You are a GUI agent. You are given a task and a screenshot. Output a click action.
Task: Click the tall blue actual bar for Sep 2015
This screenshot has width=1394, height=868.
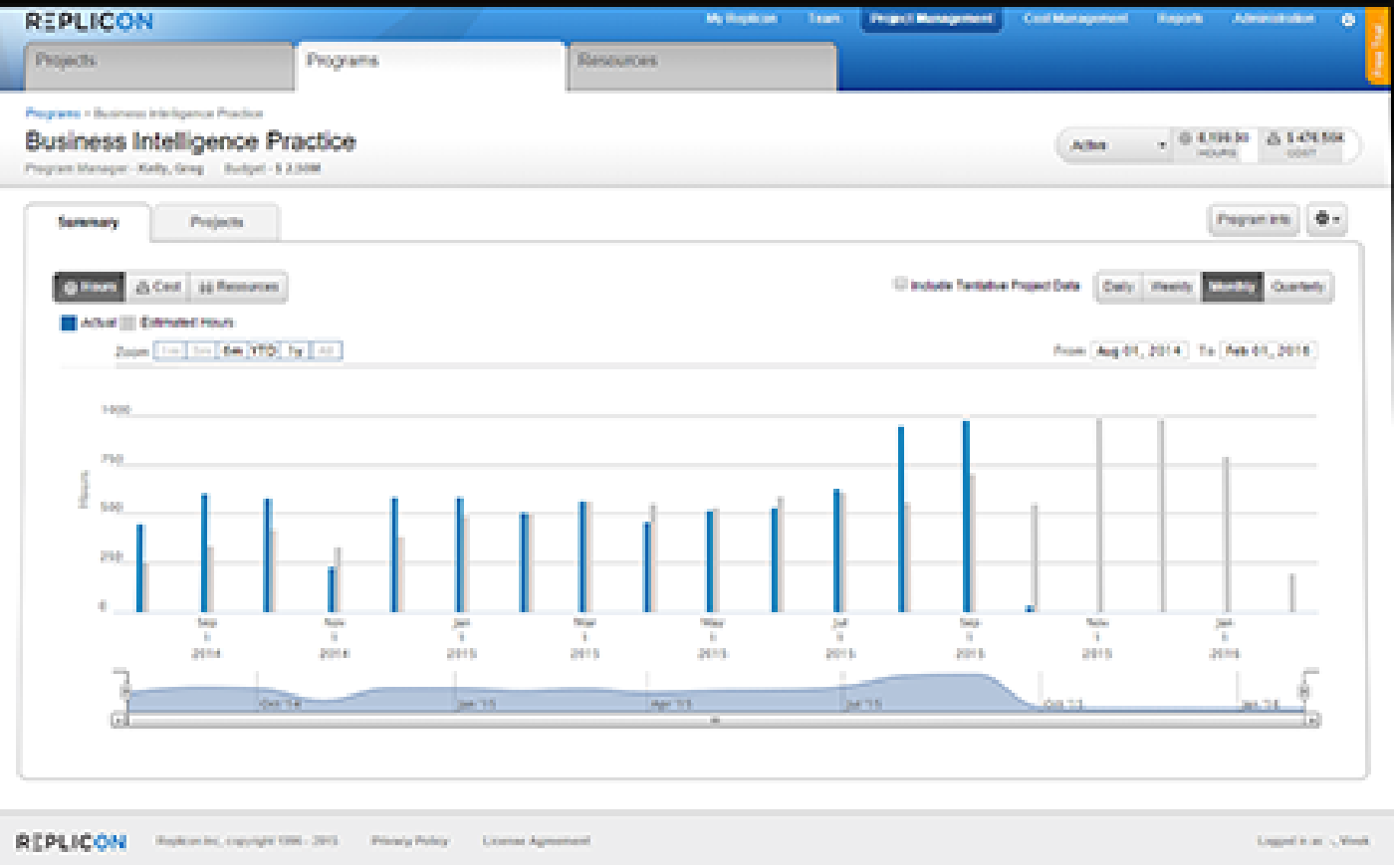(966, 517)
